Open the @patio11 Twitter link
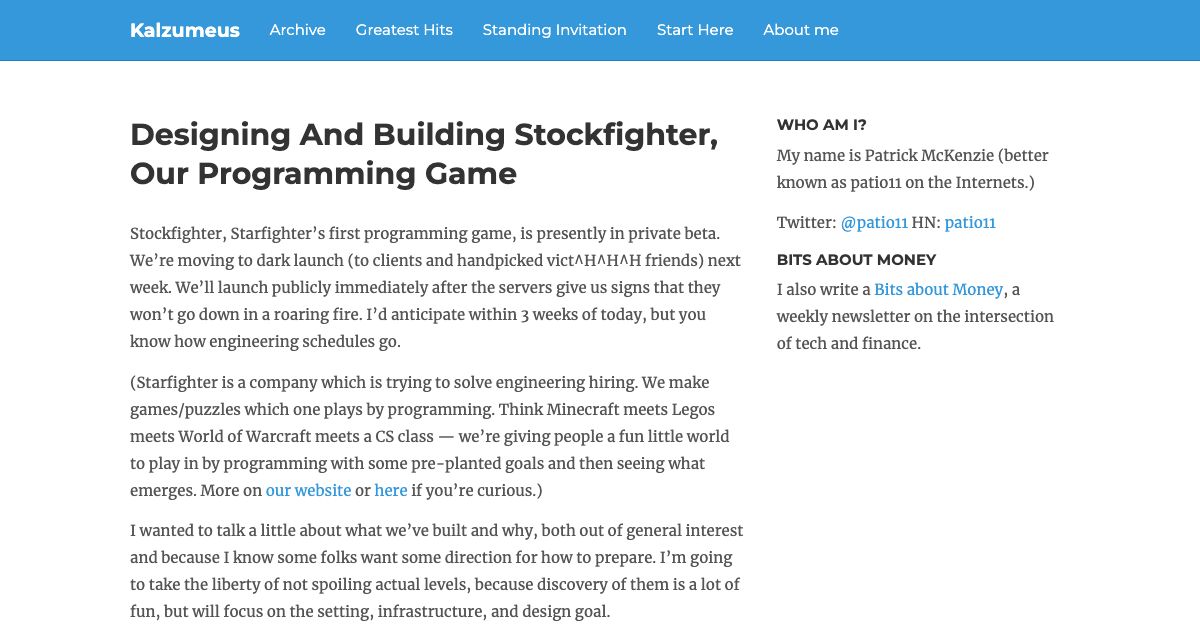 (x=873, y=222)
